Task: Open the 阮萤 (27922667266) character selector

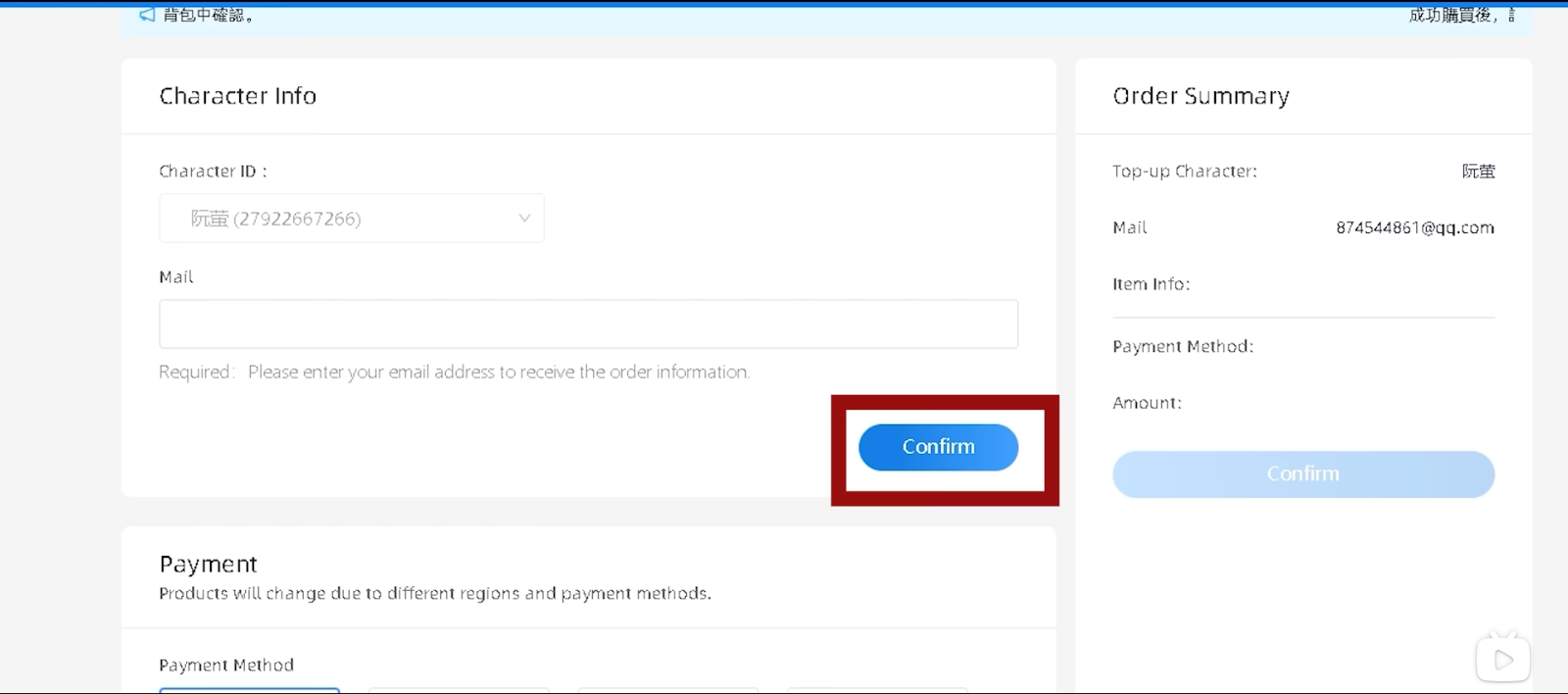Action: [352, 219]
